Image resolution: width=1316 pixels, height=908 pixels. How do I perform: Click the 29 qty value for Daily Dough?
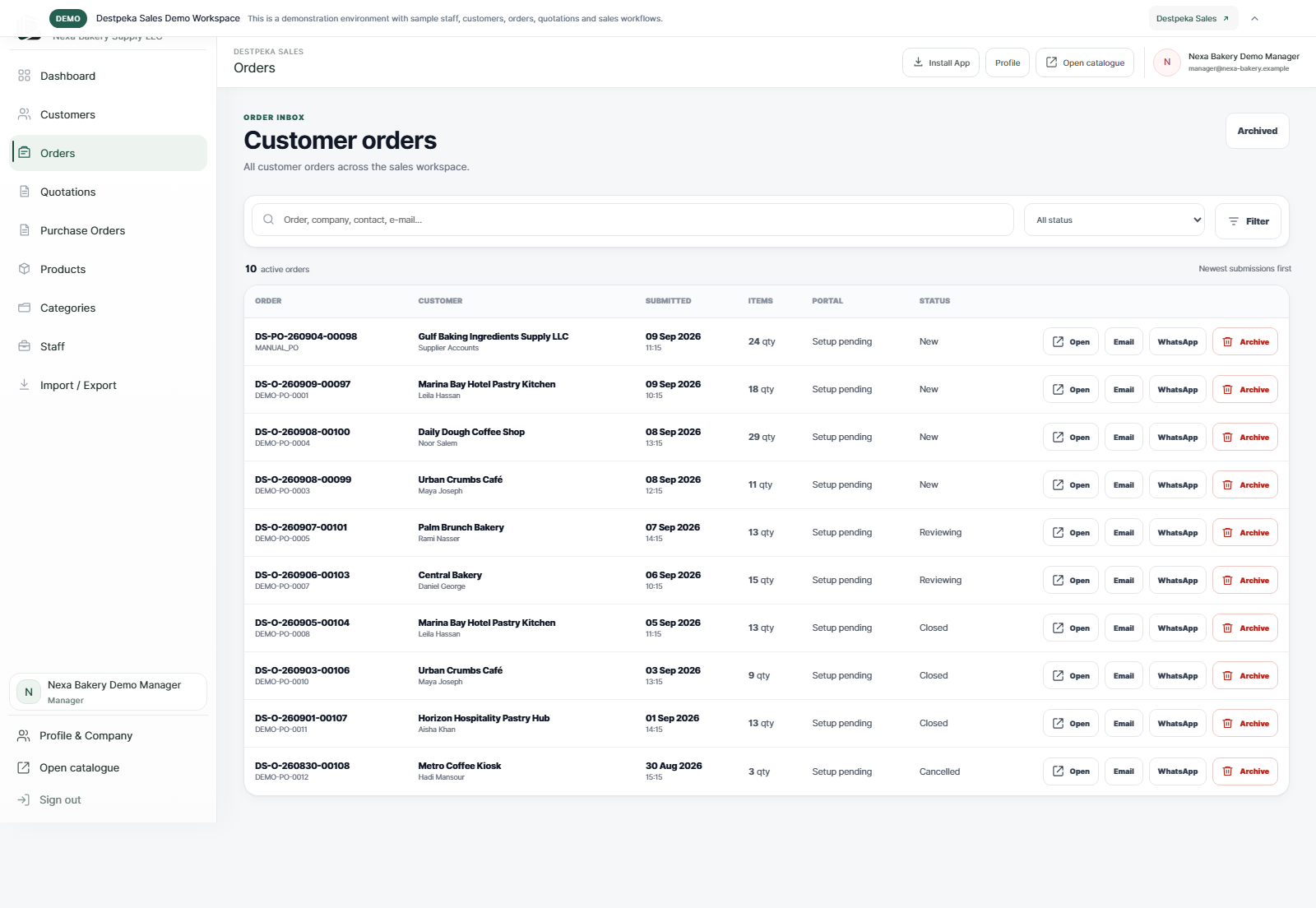point(762,438)
